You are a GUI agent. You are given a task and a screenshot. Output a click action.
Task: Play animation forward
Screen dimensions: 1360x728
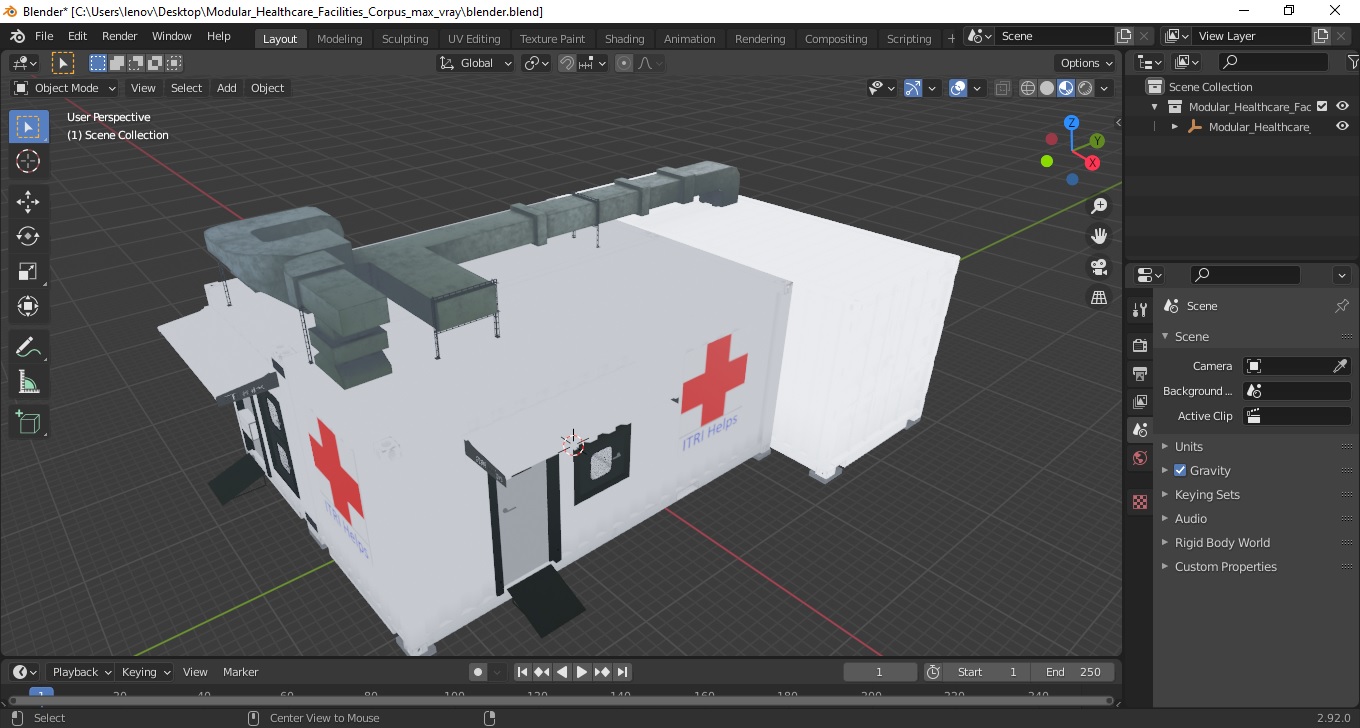(582, 672)
